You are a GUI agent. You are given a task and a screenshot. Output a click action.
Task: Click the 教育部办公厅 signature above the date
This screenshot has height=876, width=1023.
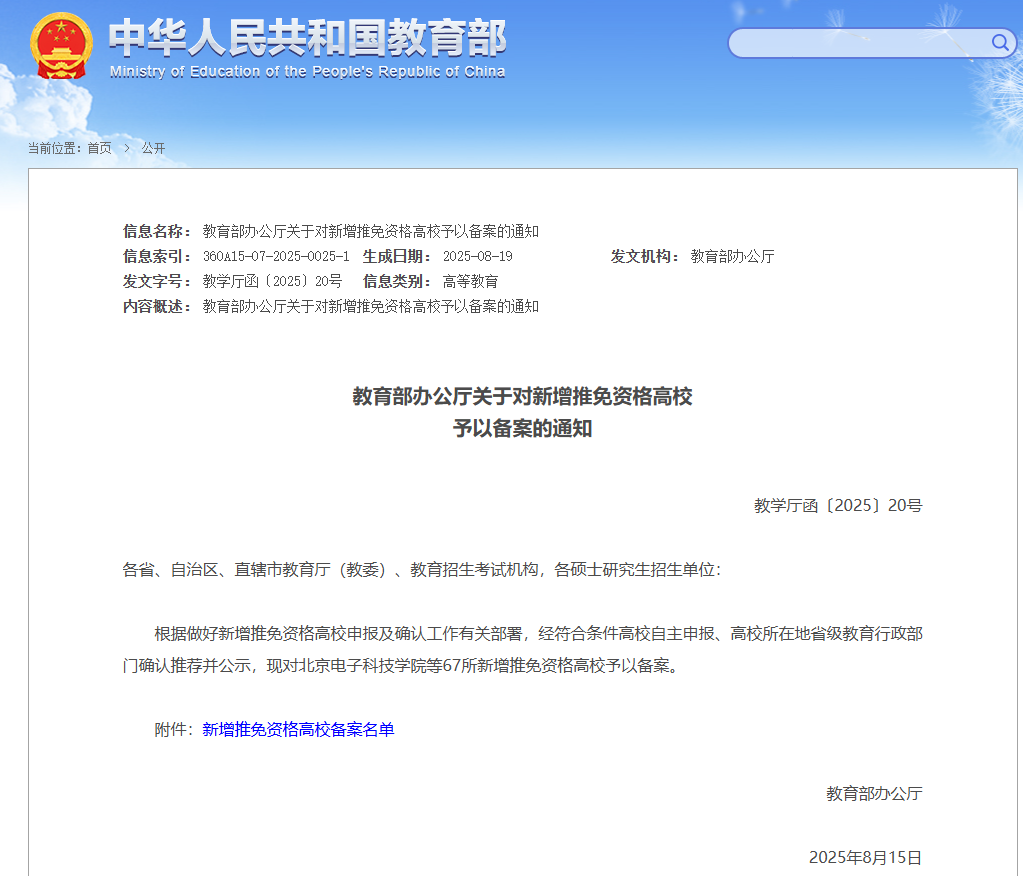coord(873,794)
